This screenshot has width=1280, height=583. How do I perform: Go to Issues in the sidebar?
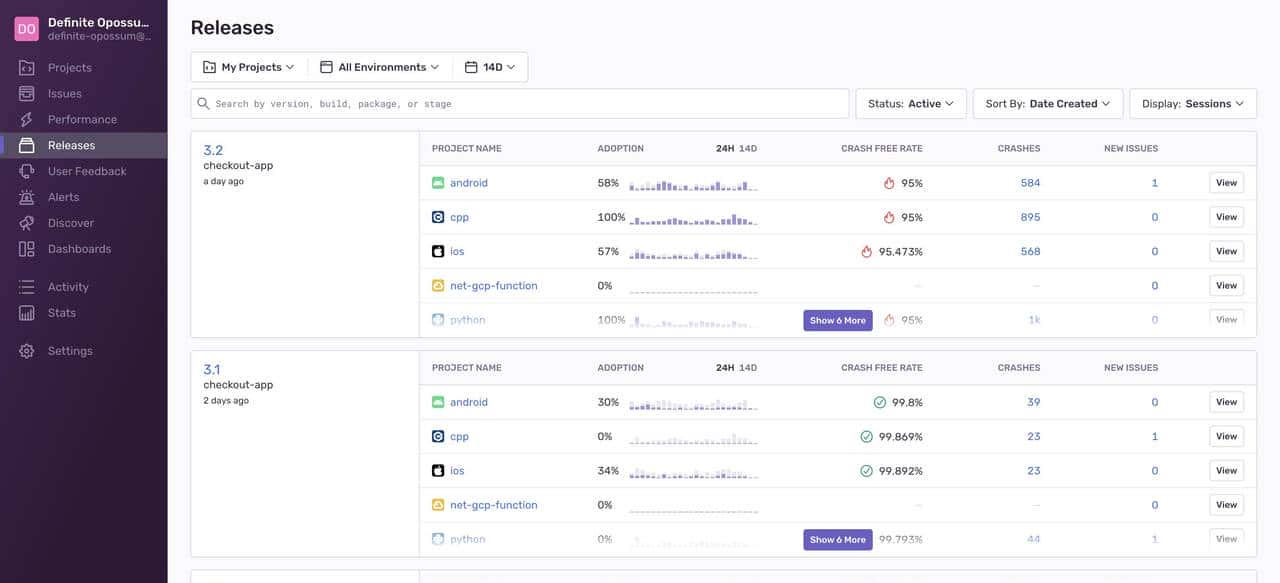tap(65, 94)
